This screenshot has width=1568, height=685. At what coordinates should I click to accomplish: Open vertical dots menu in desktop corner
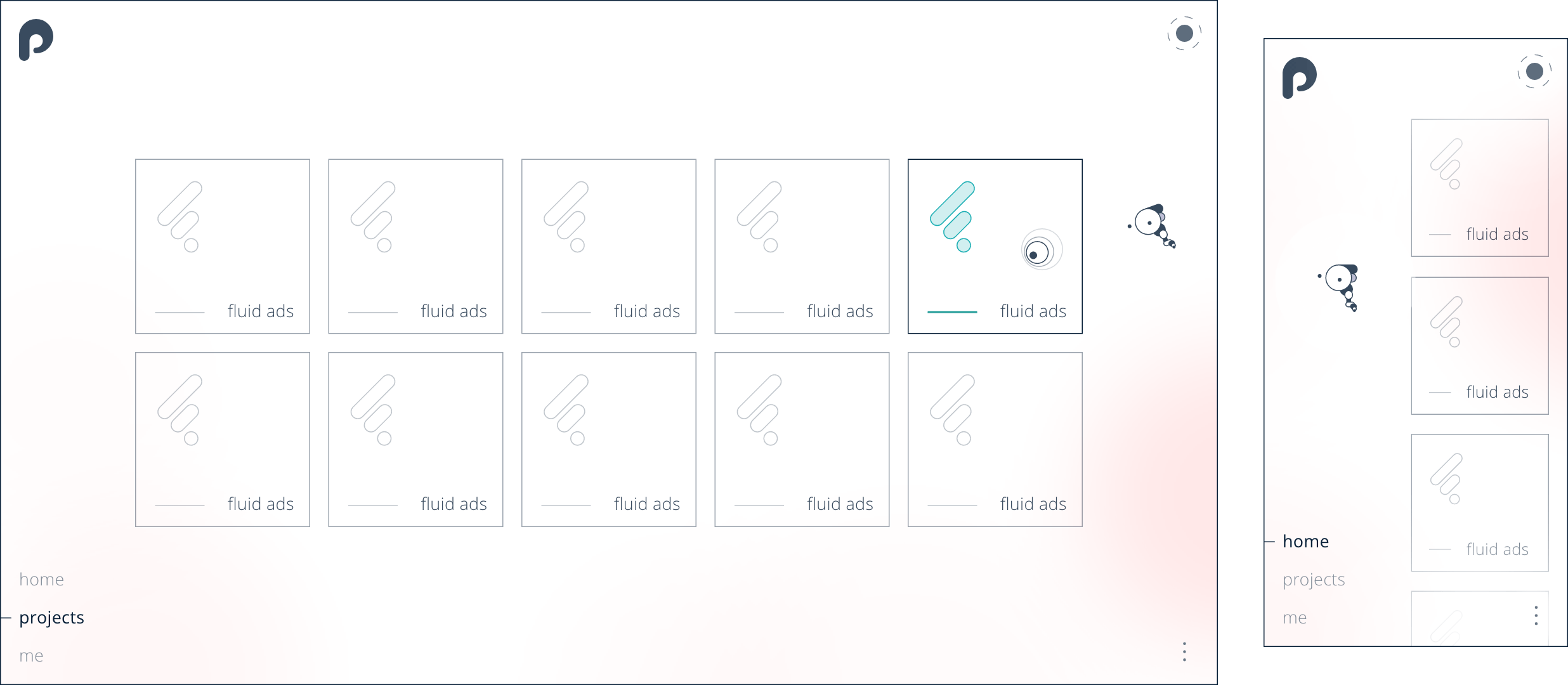1184,651
